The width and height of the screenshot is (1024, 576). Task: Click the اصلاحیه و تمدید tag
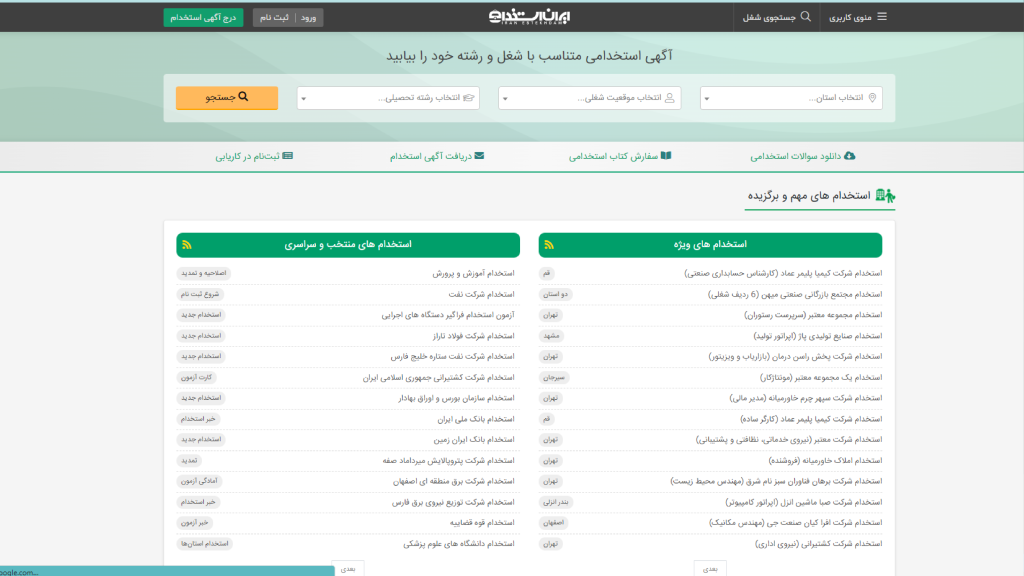[203, 273]
